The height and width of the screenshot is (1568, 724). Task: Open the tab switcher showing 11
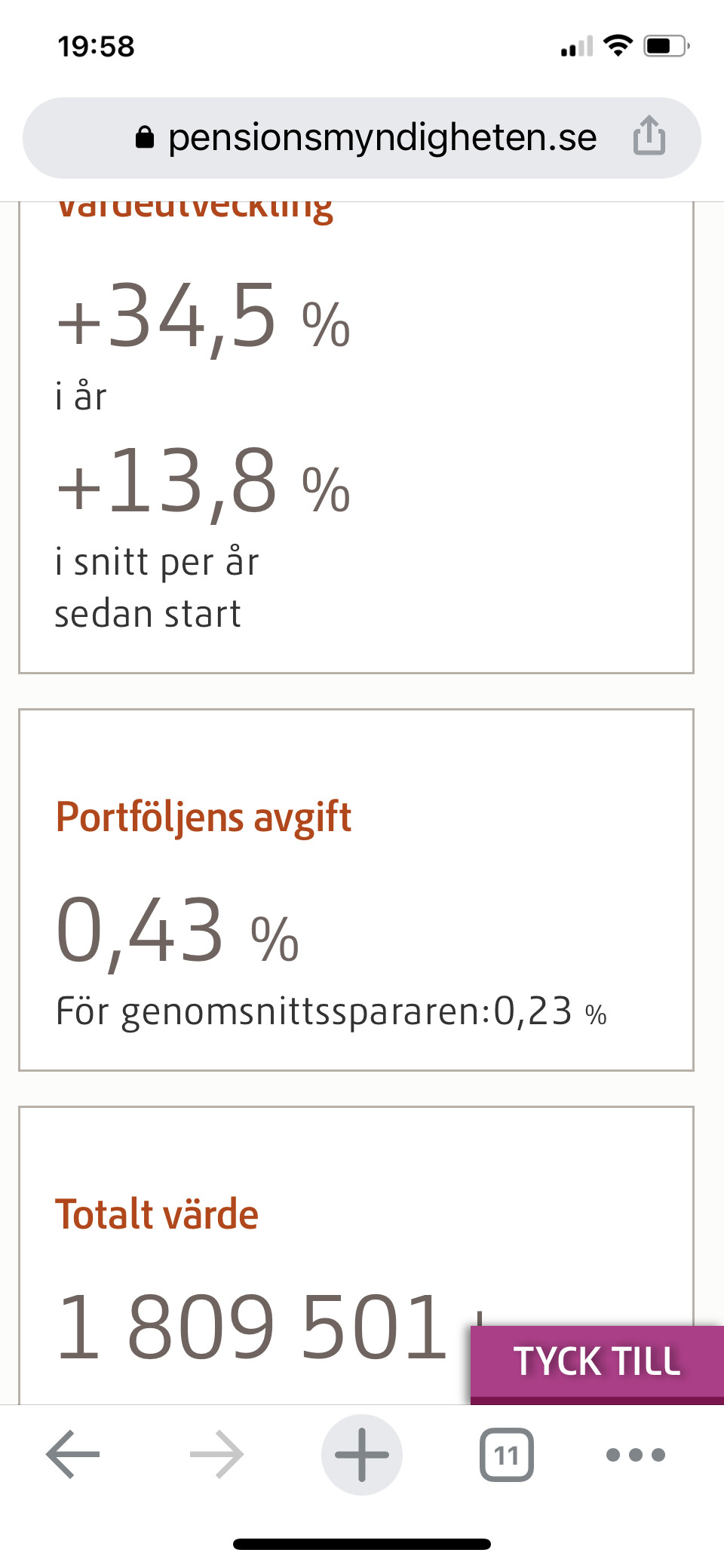click(x=506, y=1454)
